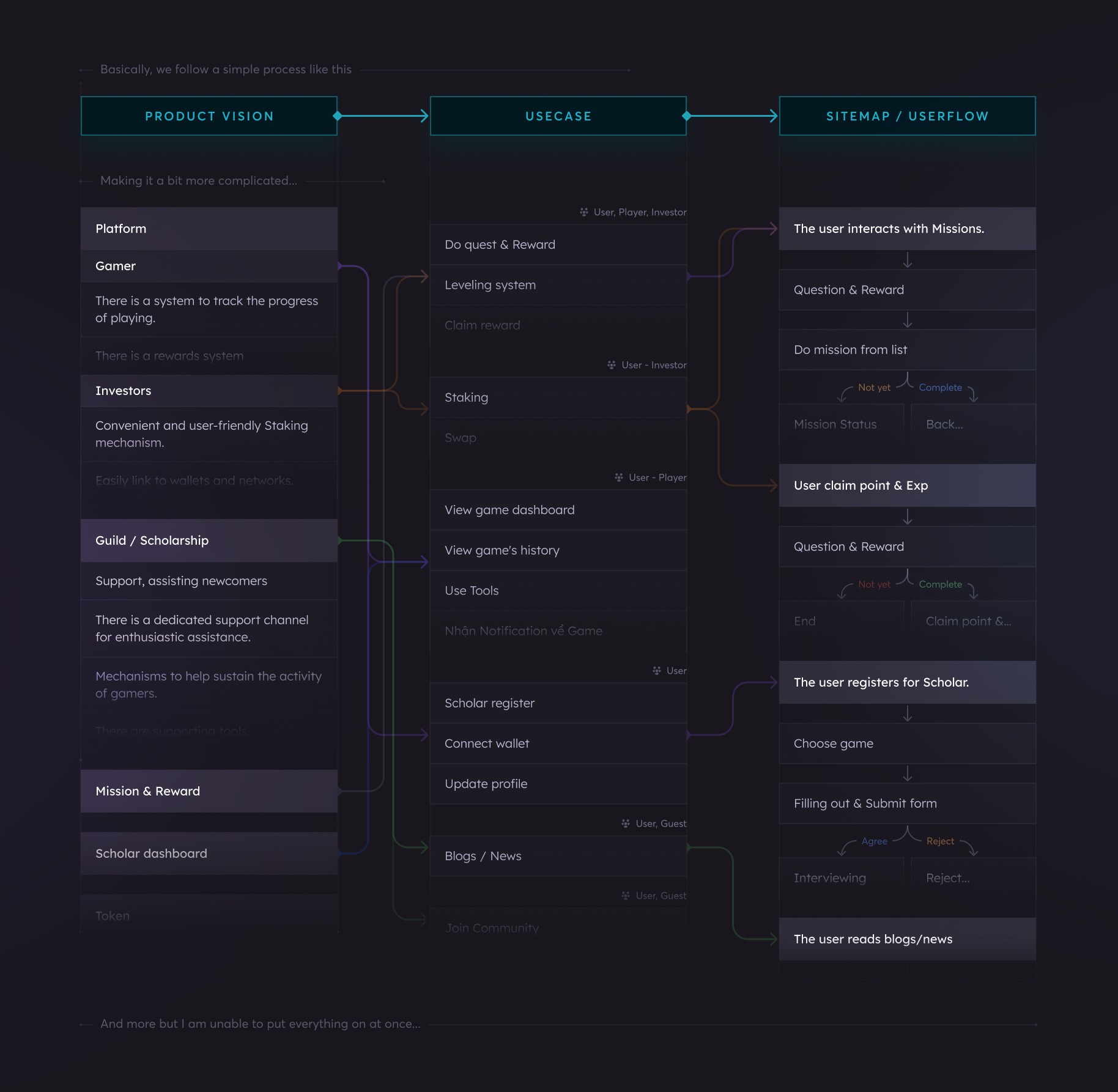Open the Scholar register usecase

click(x=558, y=703)
